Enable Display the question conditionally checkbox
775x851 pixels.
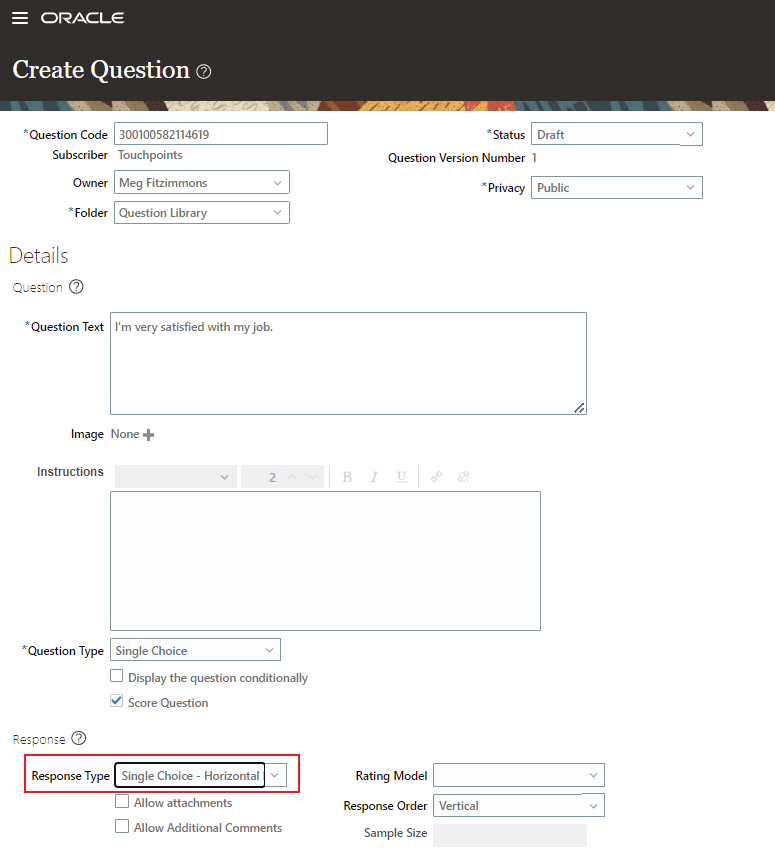click(x=117, y=676)
